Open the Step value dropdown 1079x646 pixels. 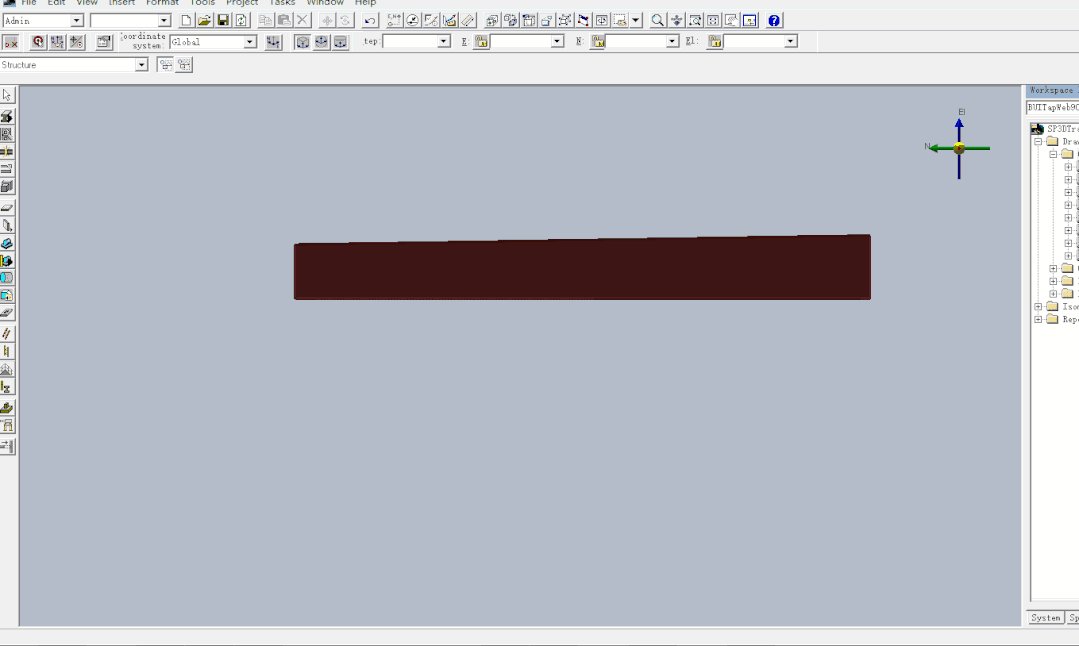[444, 41]
